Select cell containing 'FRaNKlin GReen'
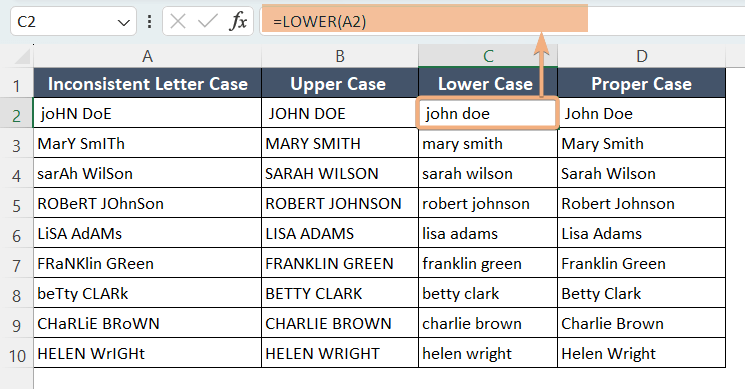The image size is (745, 389). click(147, 263)
